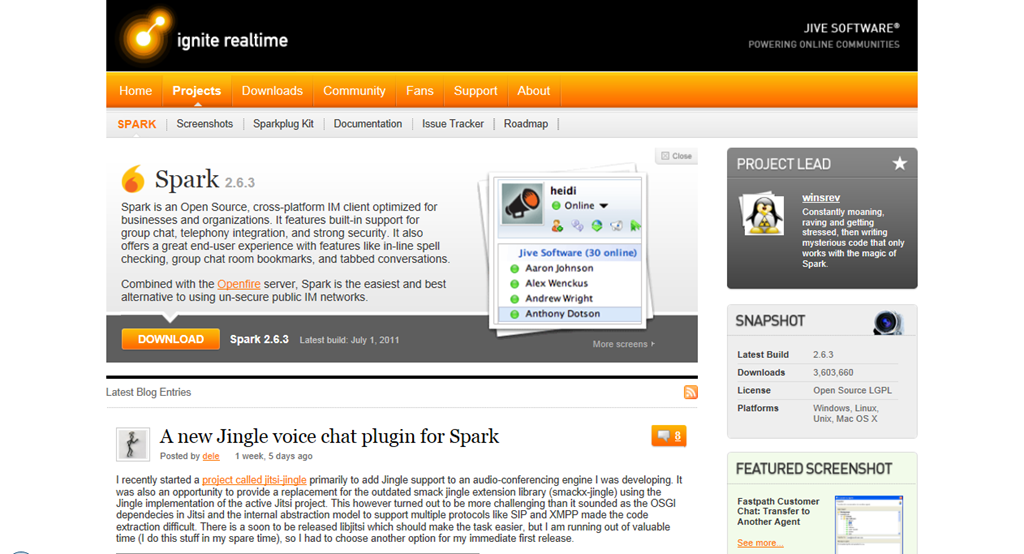
Task: Open the Home nav tab
Action: tap(135, 91)
